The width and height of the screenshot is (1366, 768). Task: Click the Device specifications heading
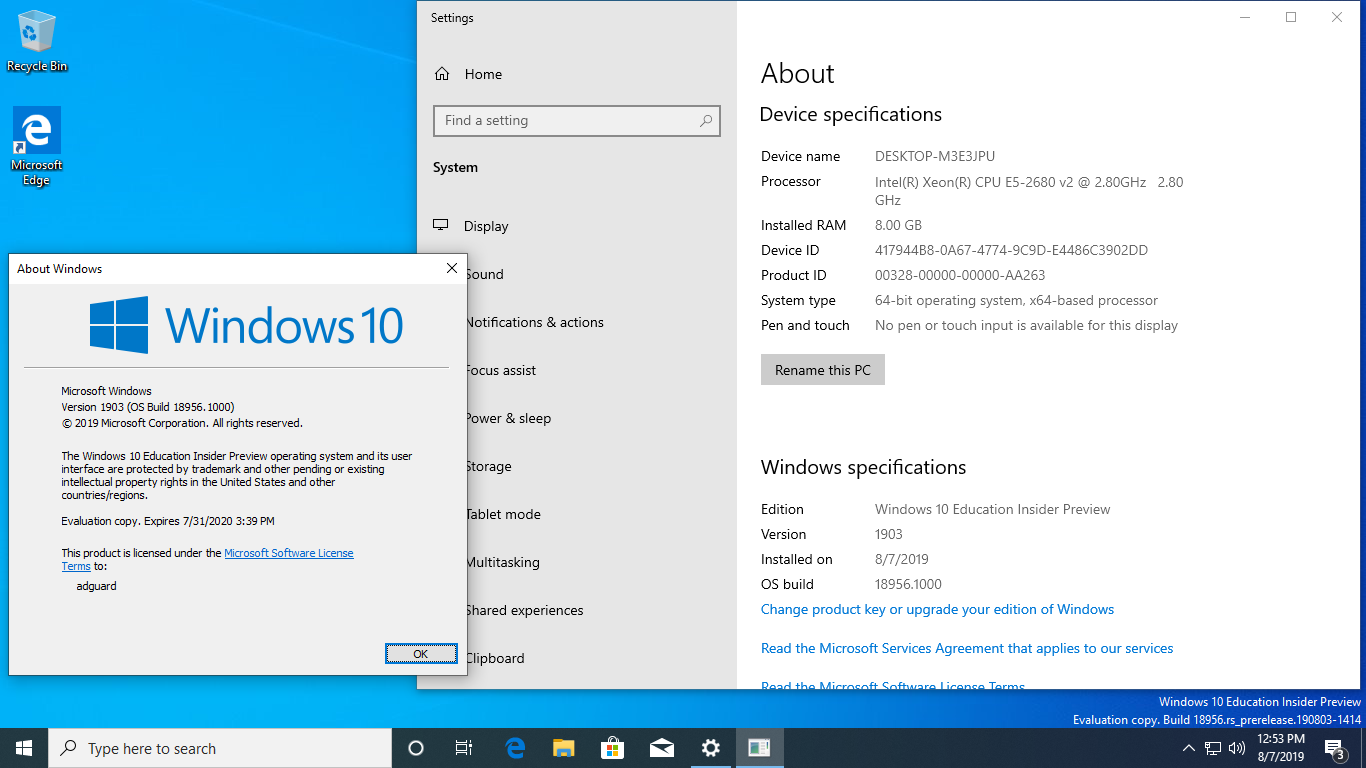click(851, 114)
